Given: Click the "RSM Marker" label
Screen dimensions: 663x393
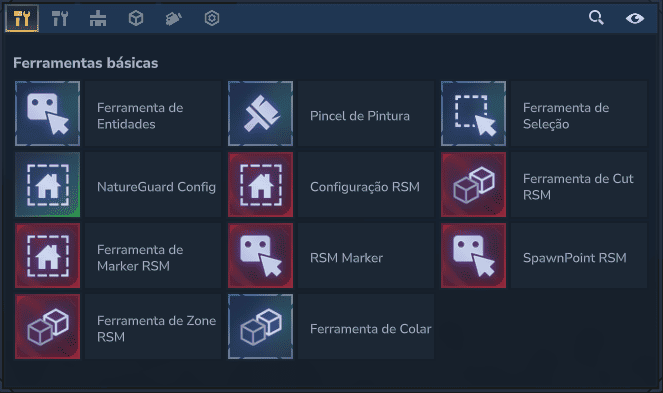Looking at the screenshot, I should click(346, 258).
